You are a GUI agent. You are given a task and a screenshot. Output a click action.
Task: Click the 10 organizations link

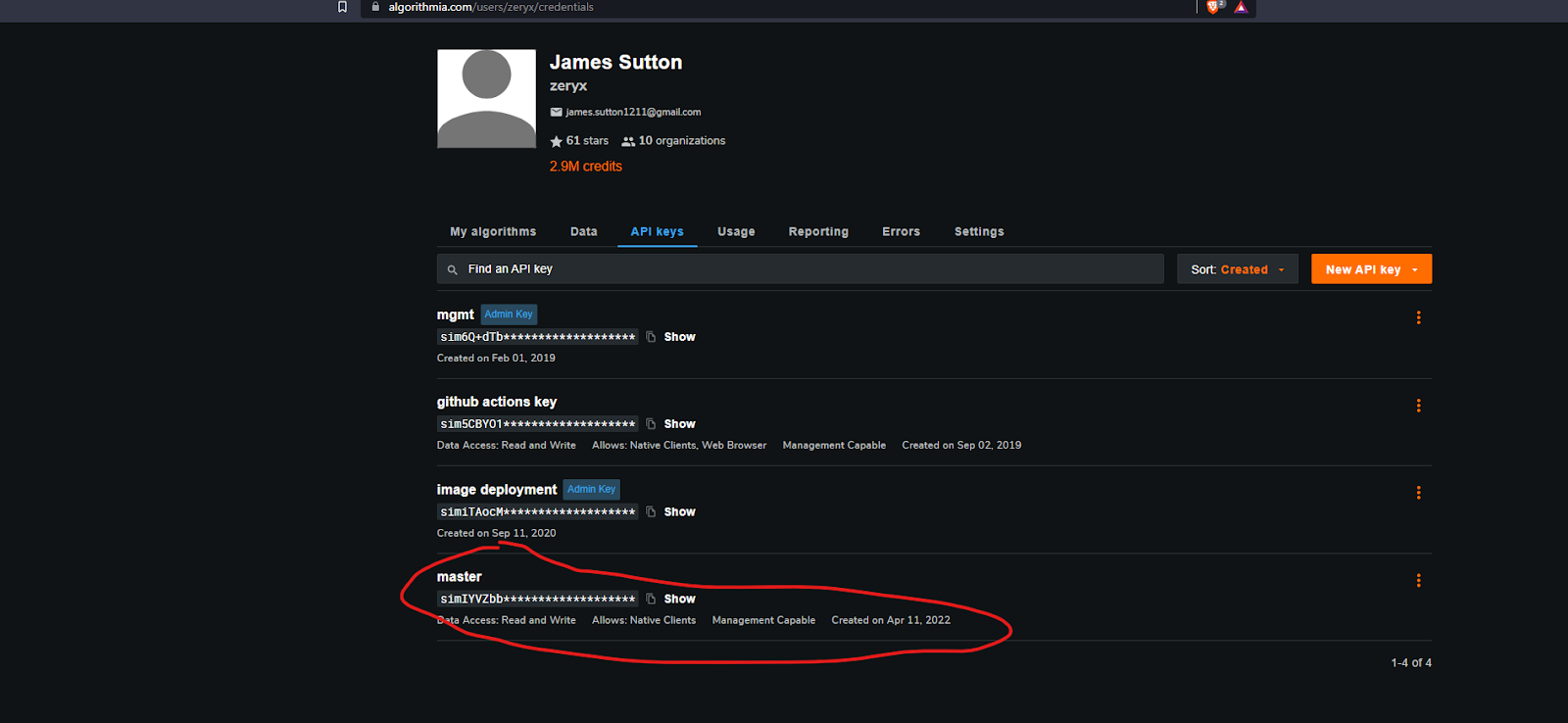click(682, 141)
